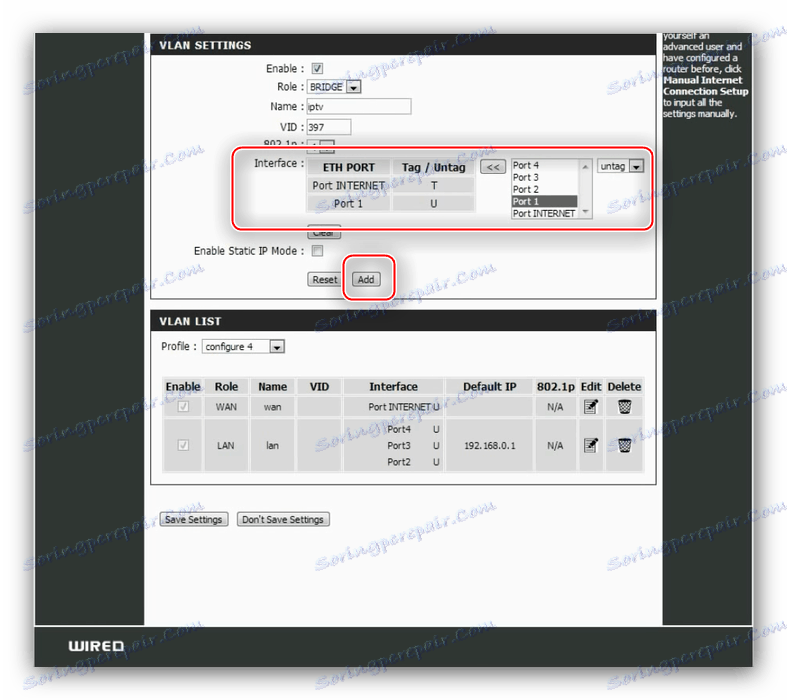Click the << move port button
The width and height of the screenshot is (787, 700).
click(x=493, y=167)
